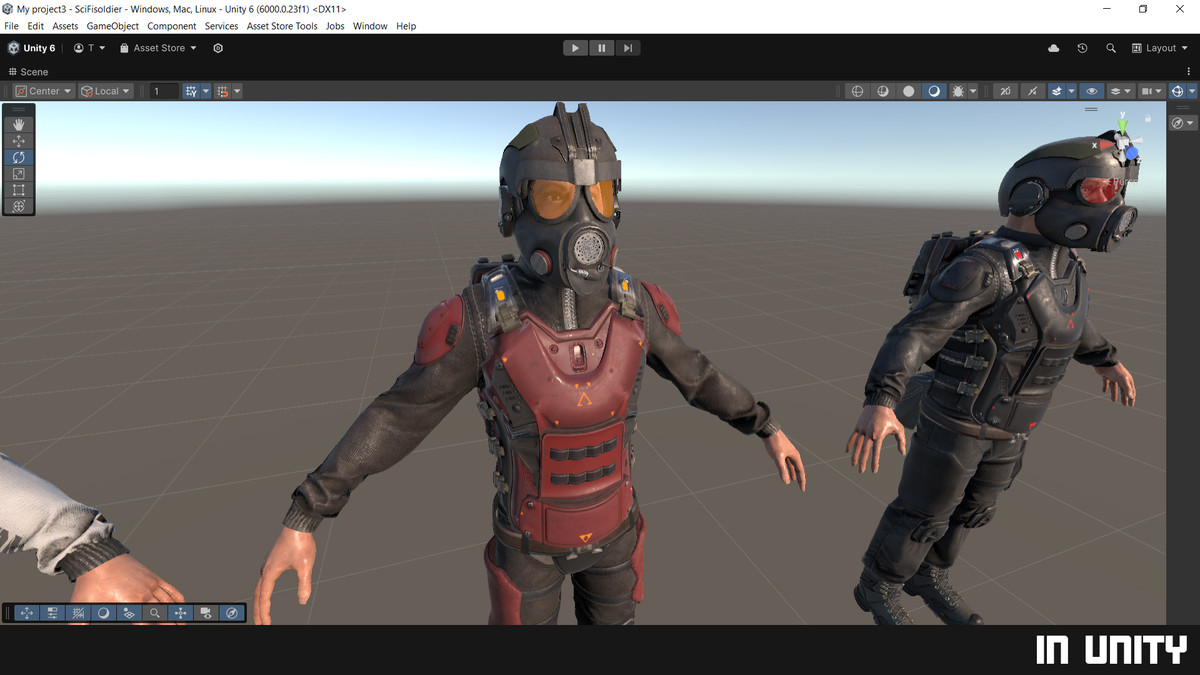Click the Step frame button
This screenshot has width=1200, height=675.
point(627,48)
